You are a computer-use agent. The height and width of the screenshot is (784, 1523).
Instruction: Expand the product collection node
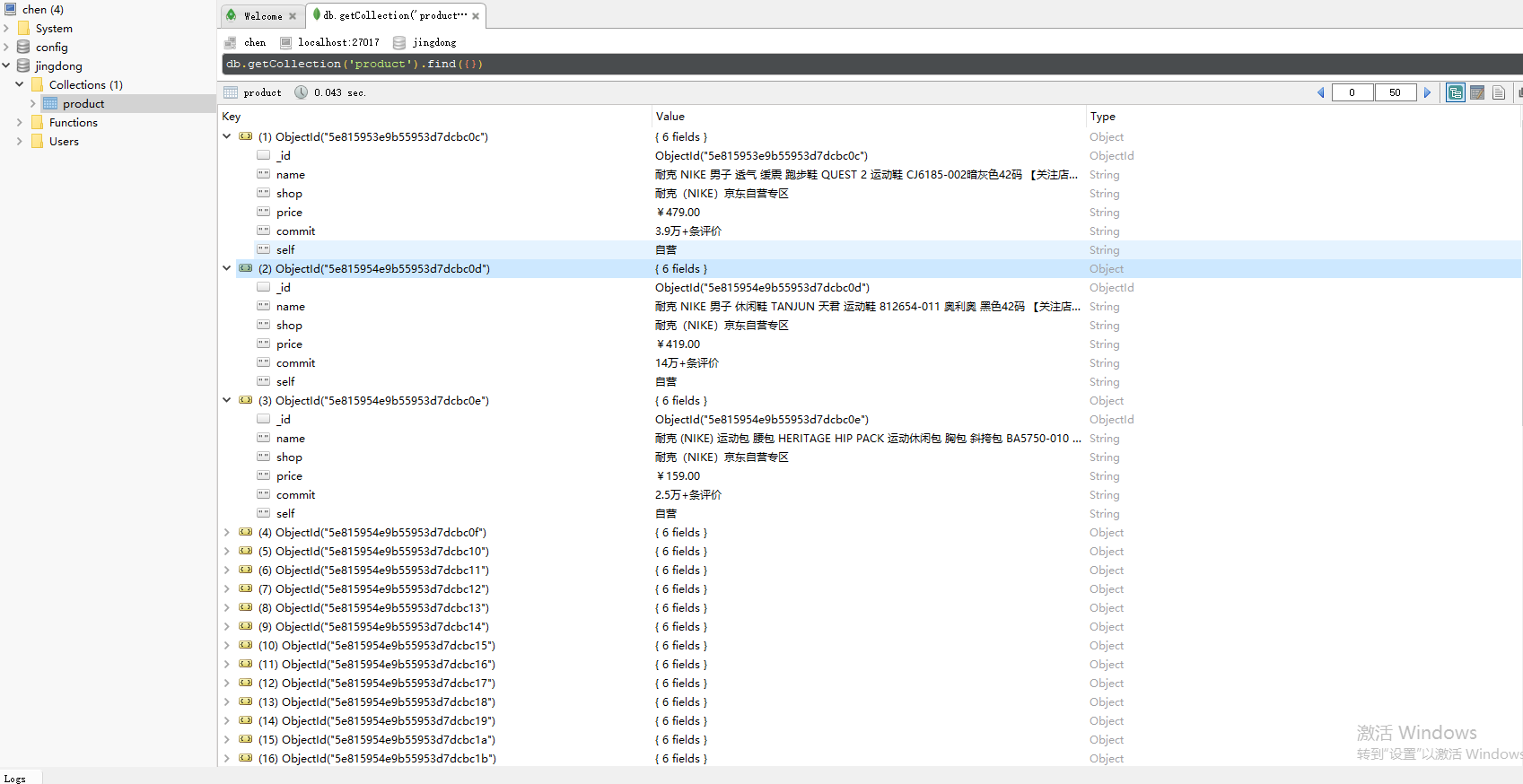click(33, 103)
